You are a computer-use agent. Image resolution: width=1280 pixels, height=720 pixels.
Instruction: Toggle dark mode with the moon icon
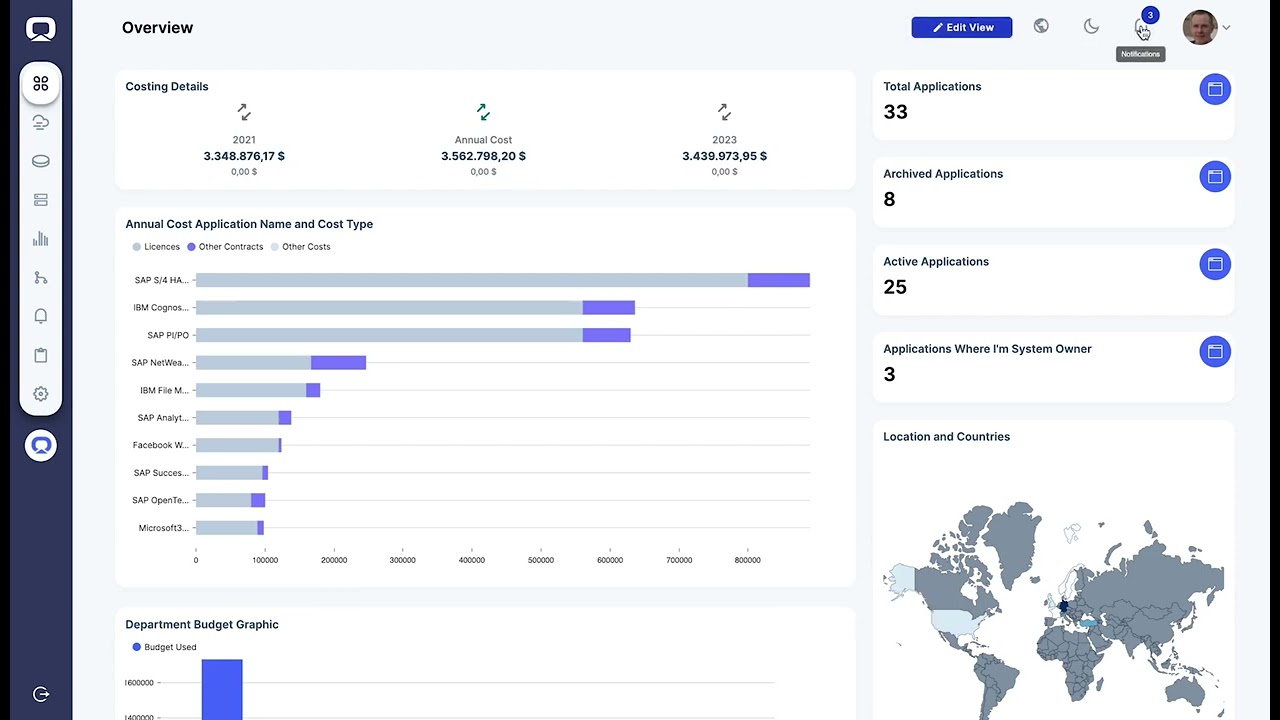tap(1091, 27)
